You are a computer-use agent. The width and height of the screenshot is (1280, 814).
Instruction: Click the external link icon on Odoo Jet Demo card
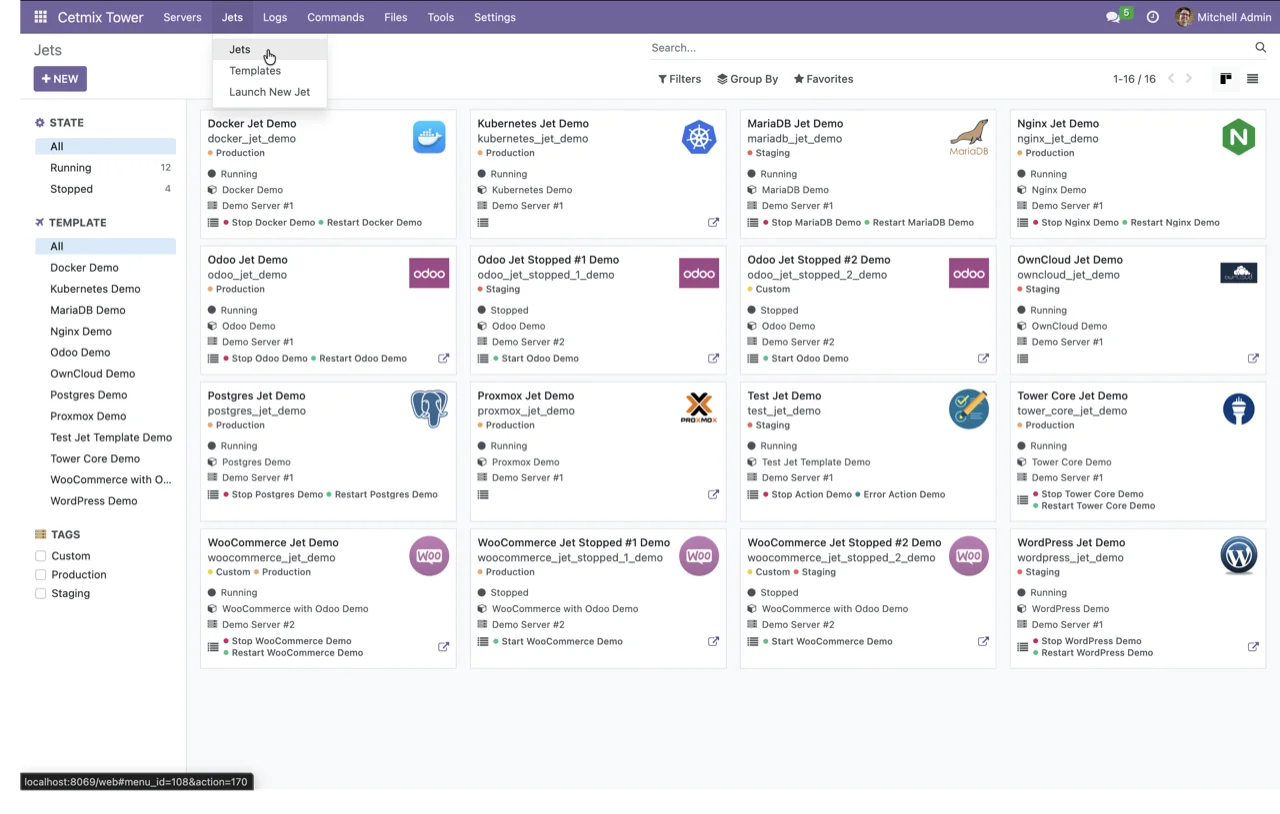(443, 358)
